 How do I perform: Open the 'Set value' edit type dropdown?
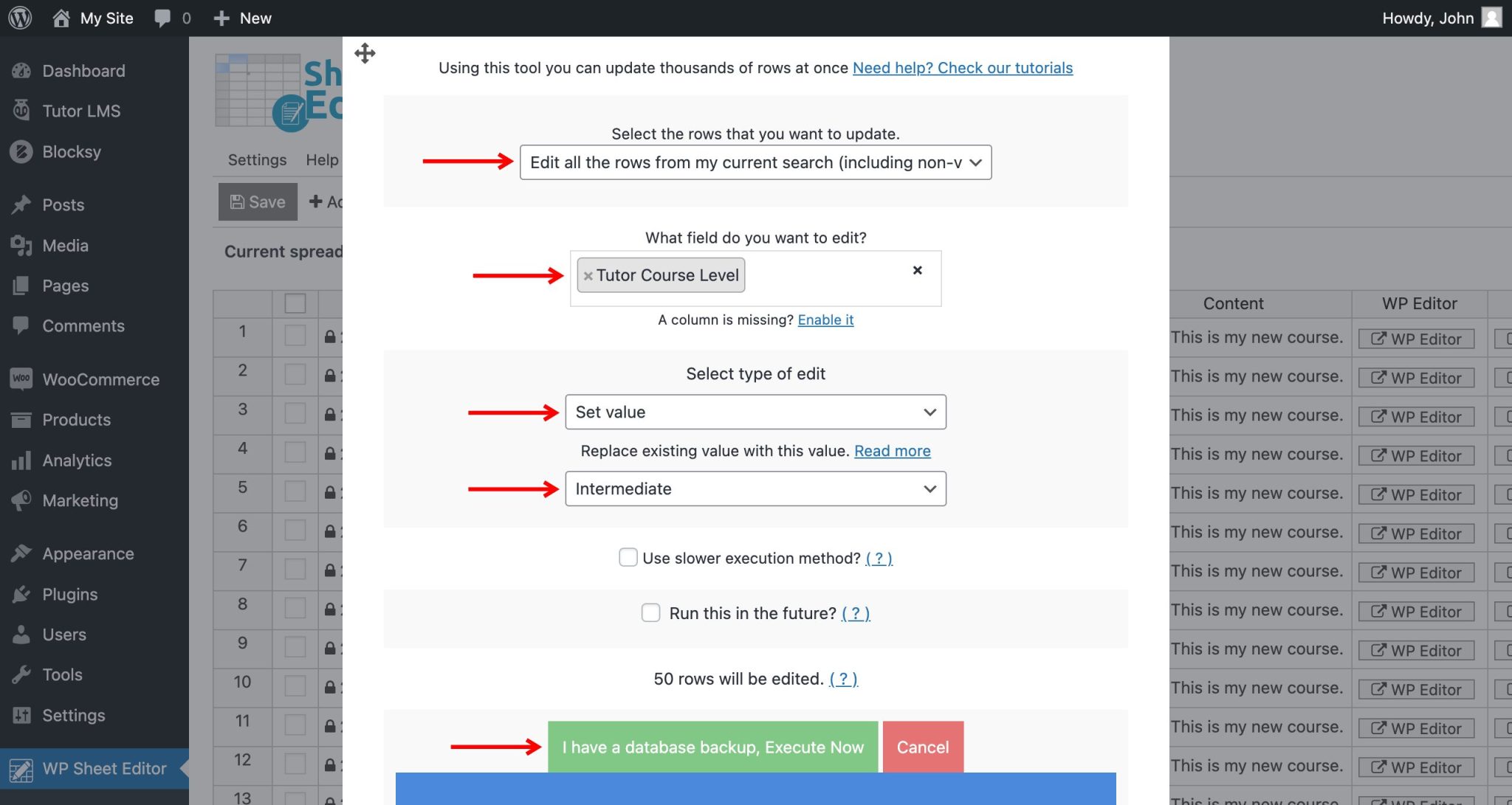[x=755, y=412]
